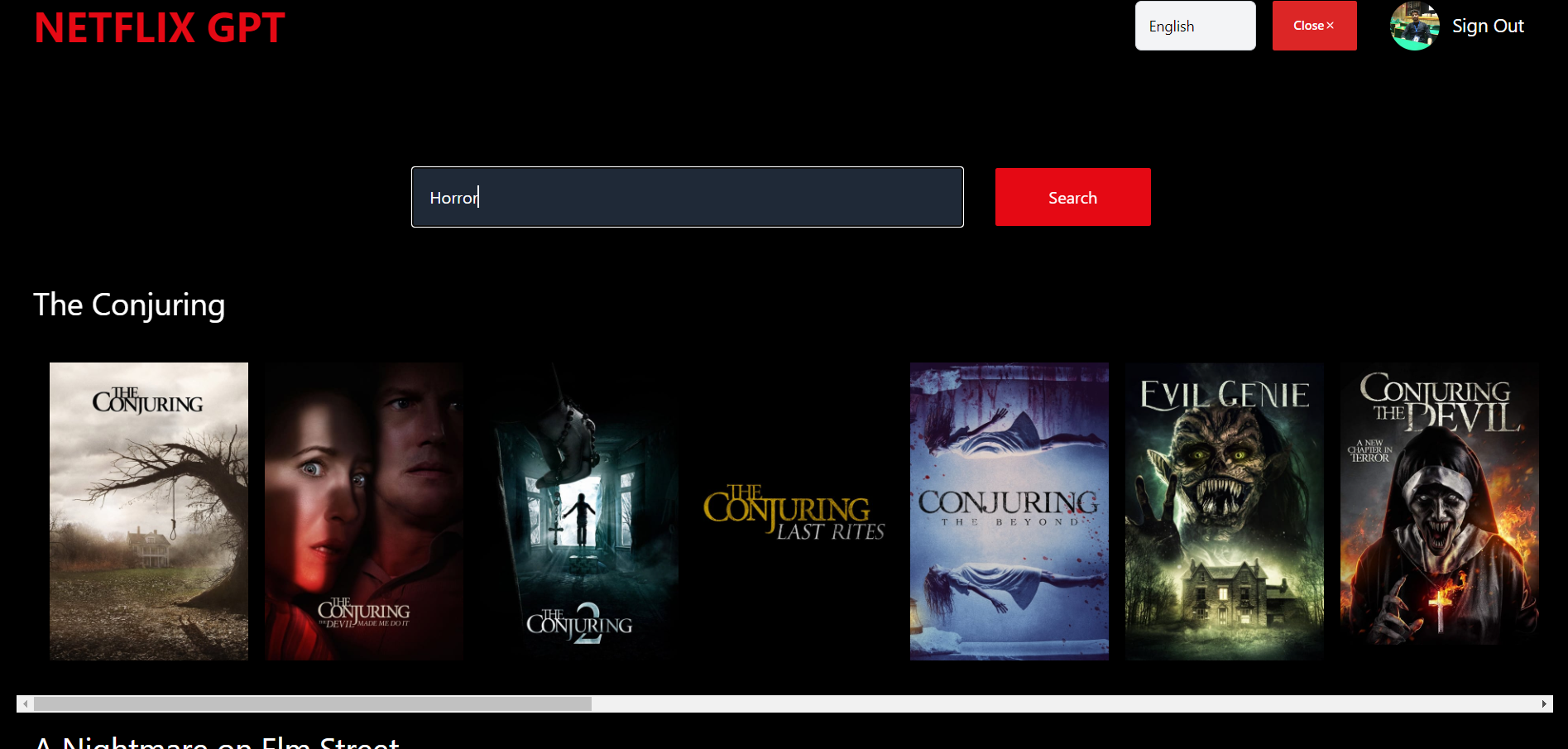This screenshot has height=749, width=1568.
Task: Click the NETFLIX GPT logo
Action: click(x=160, y=27)
